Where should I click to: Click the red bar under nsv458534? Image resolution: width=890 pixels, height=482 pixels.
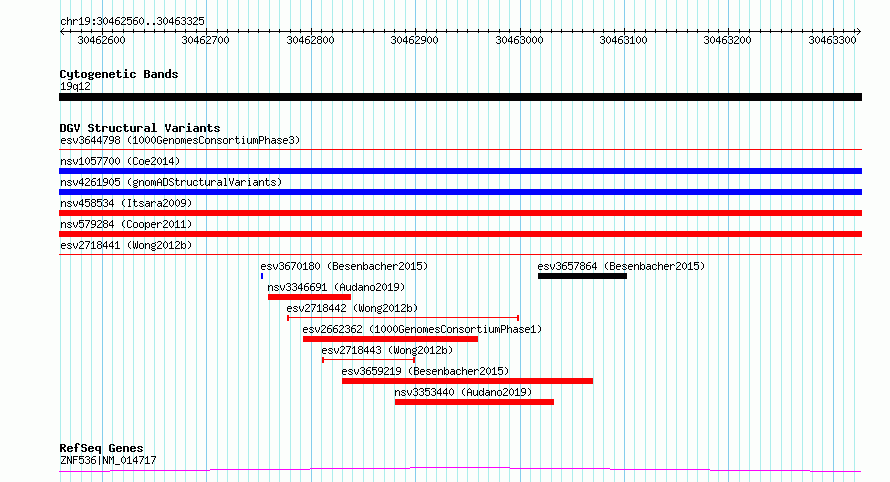click(x=460, y=213)
